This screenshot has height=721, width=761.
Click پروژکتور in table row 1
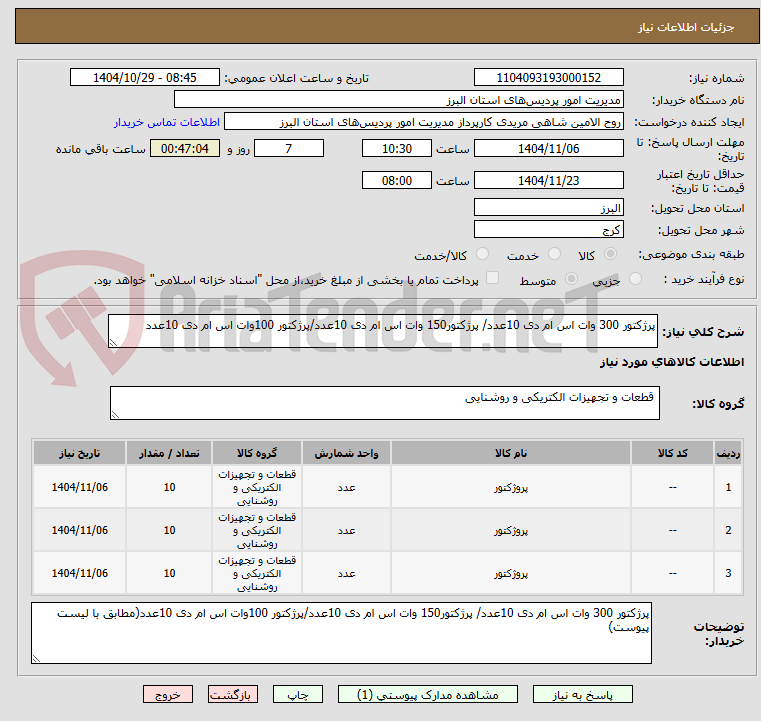tap(511, 488)
